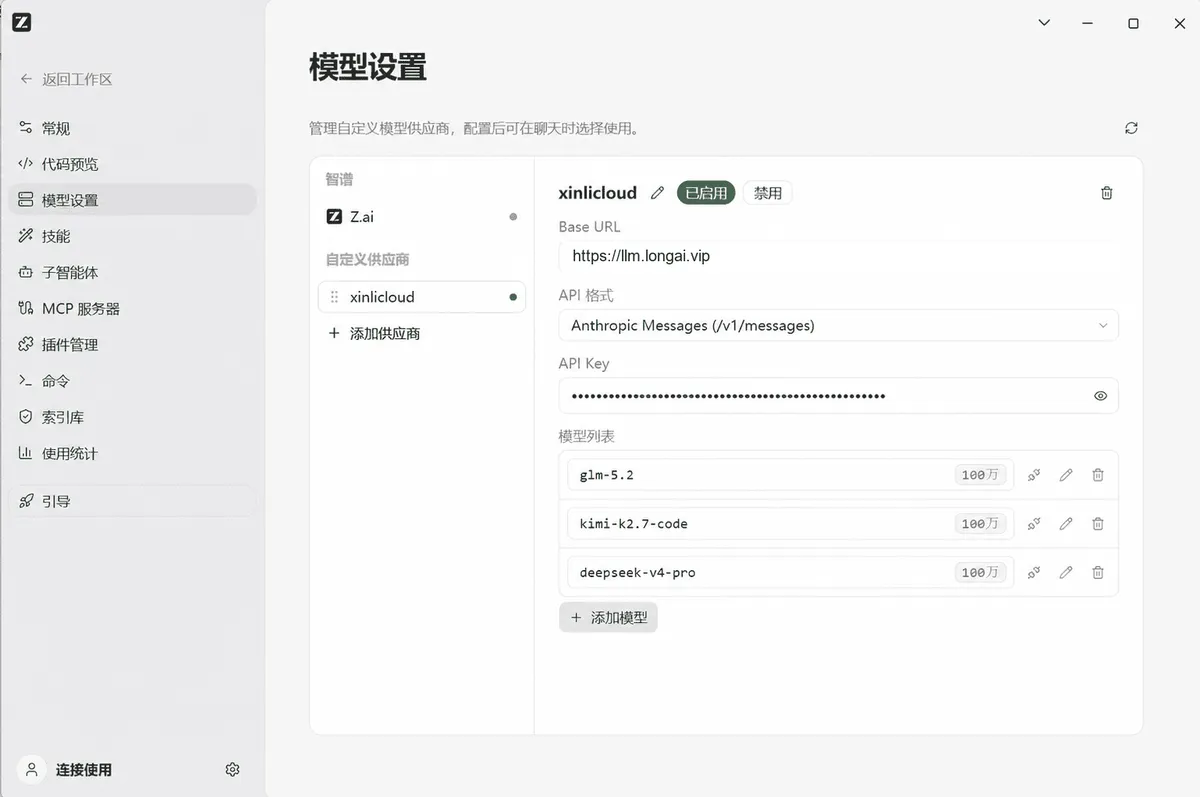1200x797 pixels.
Task: Edit the kimi-k2.7-code model
Action: 1066,523
